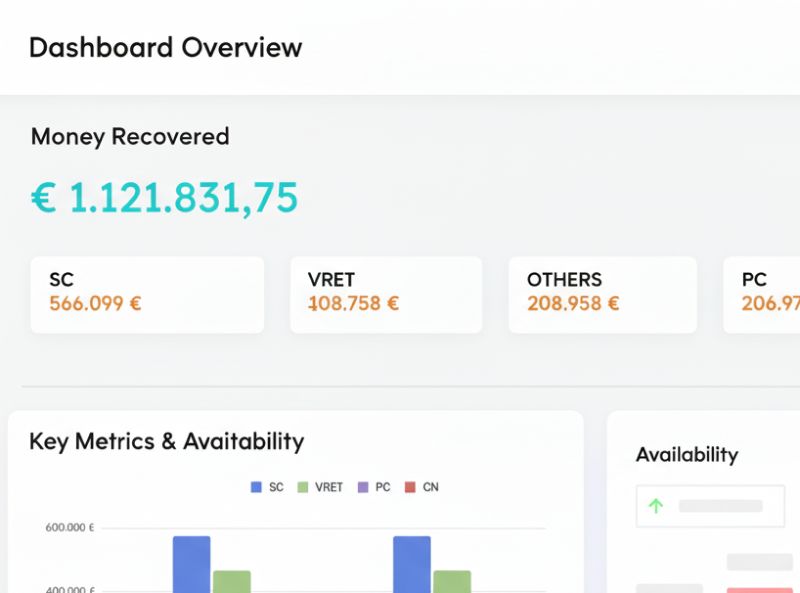Toggle the PC series in chart legend
Image resolution: width=800 pixels, height=593 pixels.
tap(374, 487)
